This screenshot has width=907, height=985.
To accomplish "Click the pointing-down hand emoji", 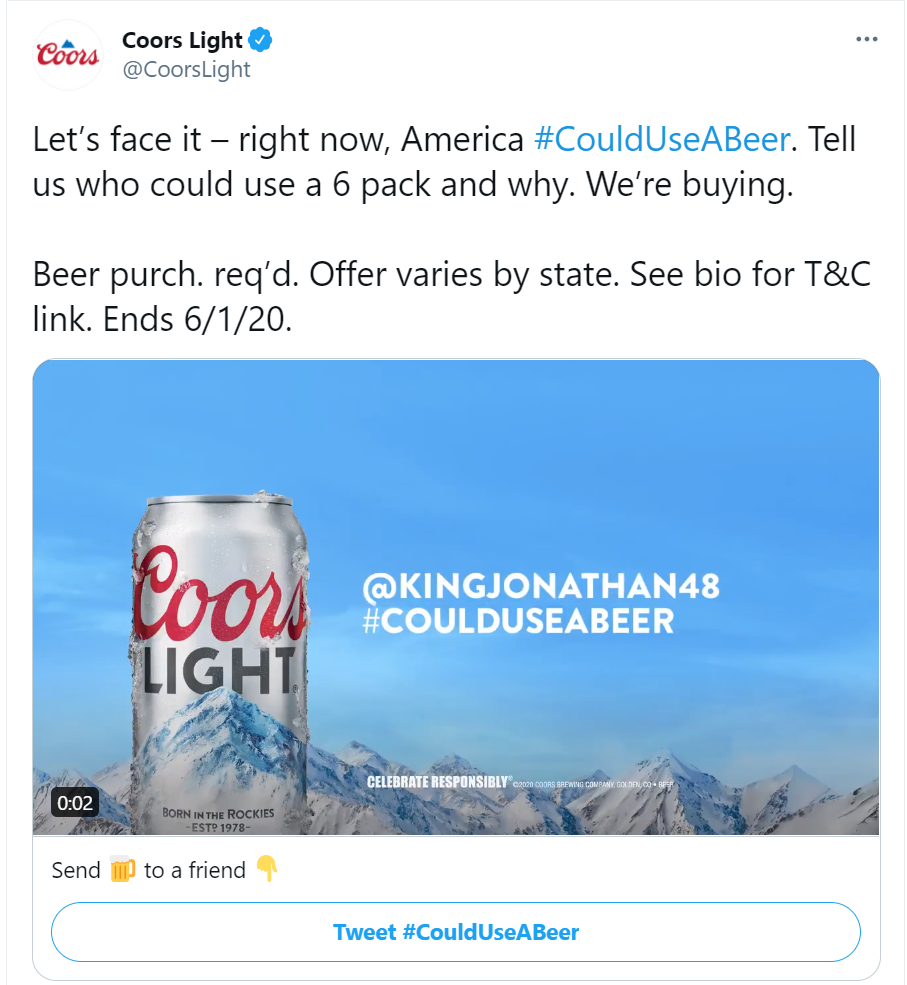I will click(x=266, y=869).
